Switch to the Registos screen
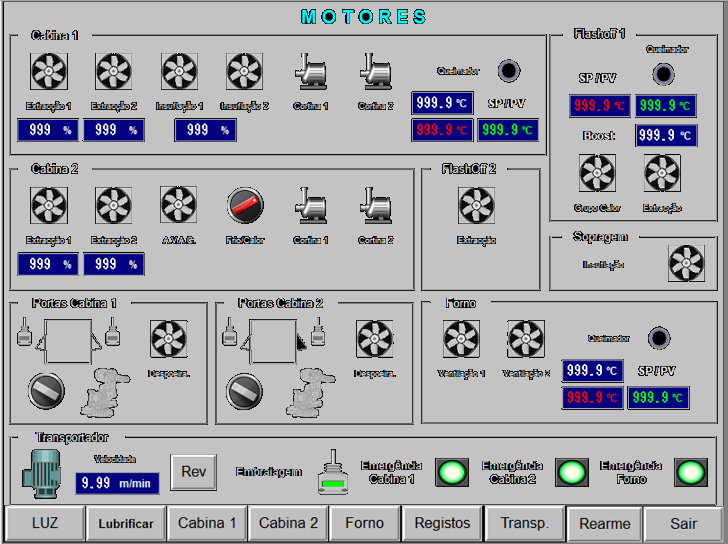The width and height of the screenshot is (728, 544). [x=442, y=523]
